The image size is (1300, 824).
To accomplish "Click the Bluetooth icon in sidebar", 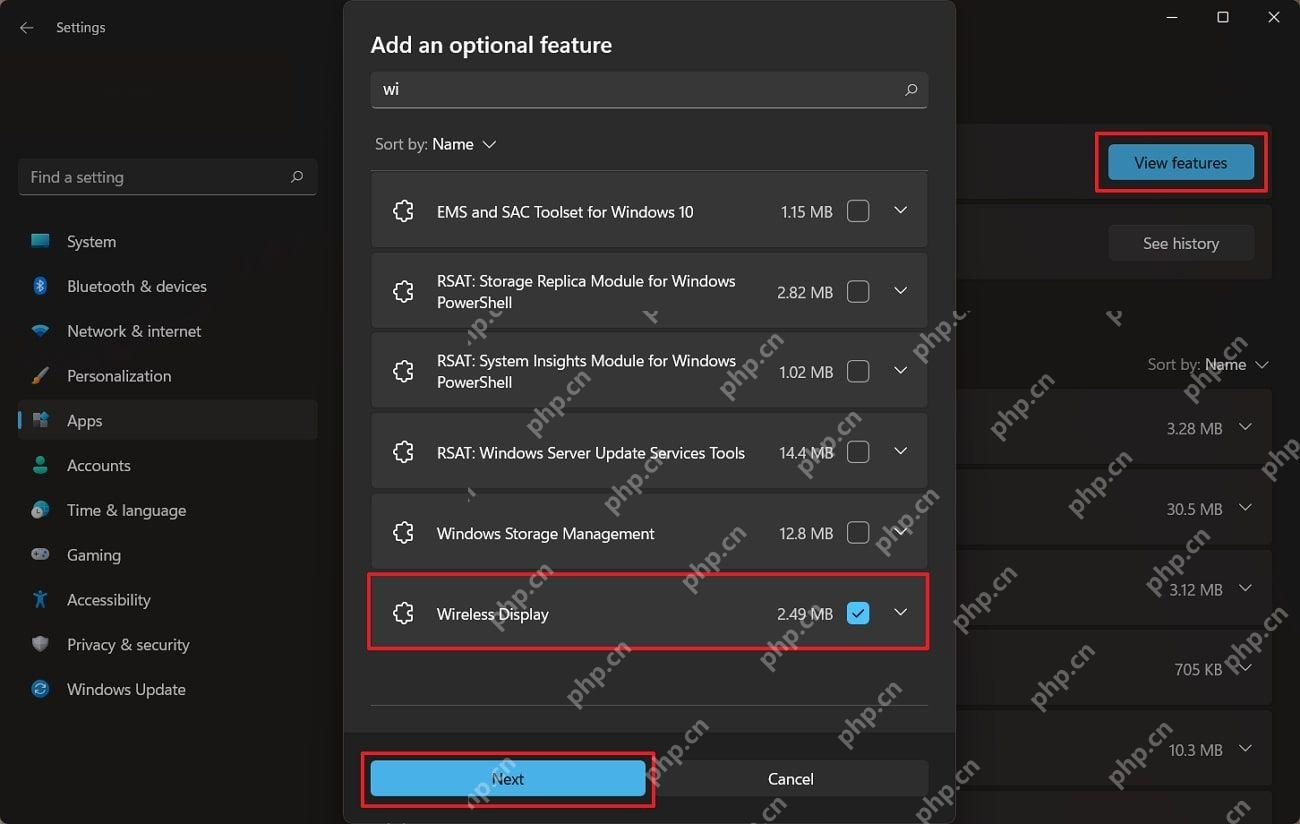I will pyautogui.click(x=40, y=286).
